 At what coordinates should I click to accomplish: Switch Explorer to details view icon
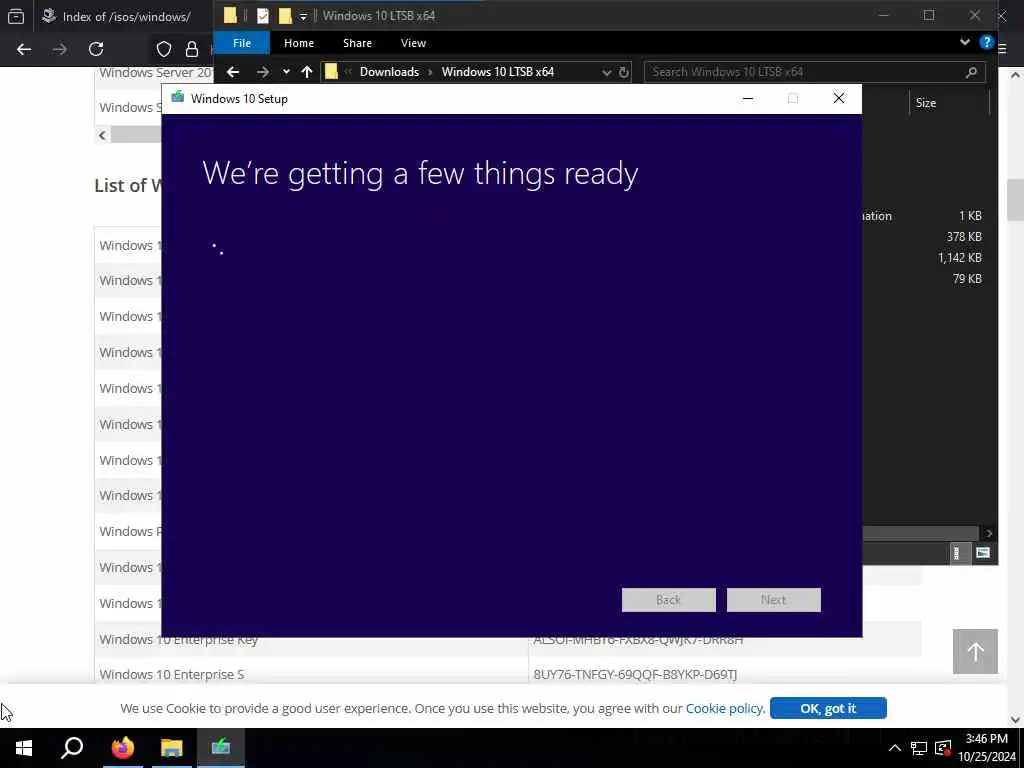coord(957,553)
